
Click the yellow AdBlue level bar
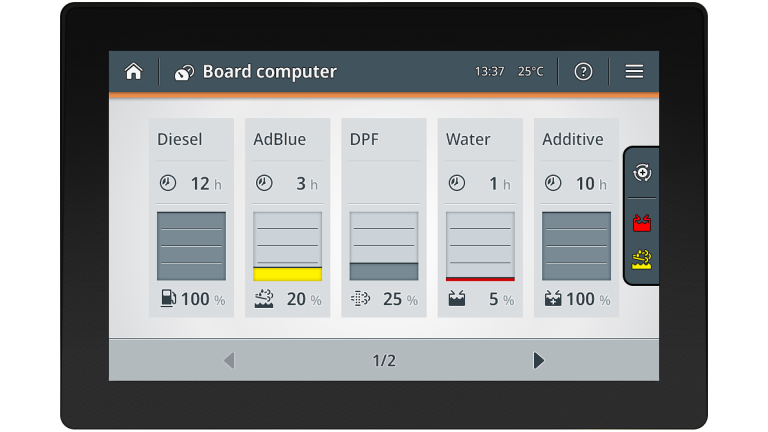[287, 274]
